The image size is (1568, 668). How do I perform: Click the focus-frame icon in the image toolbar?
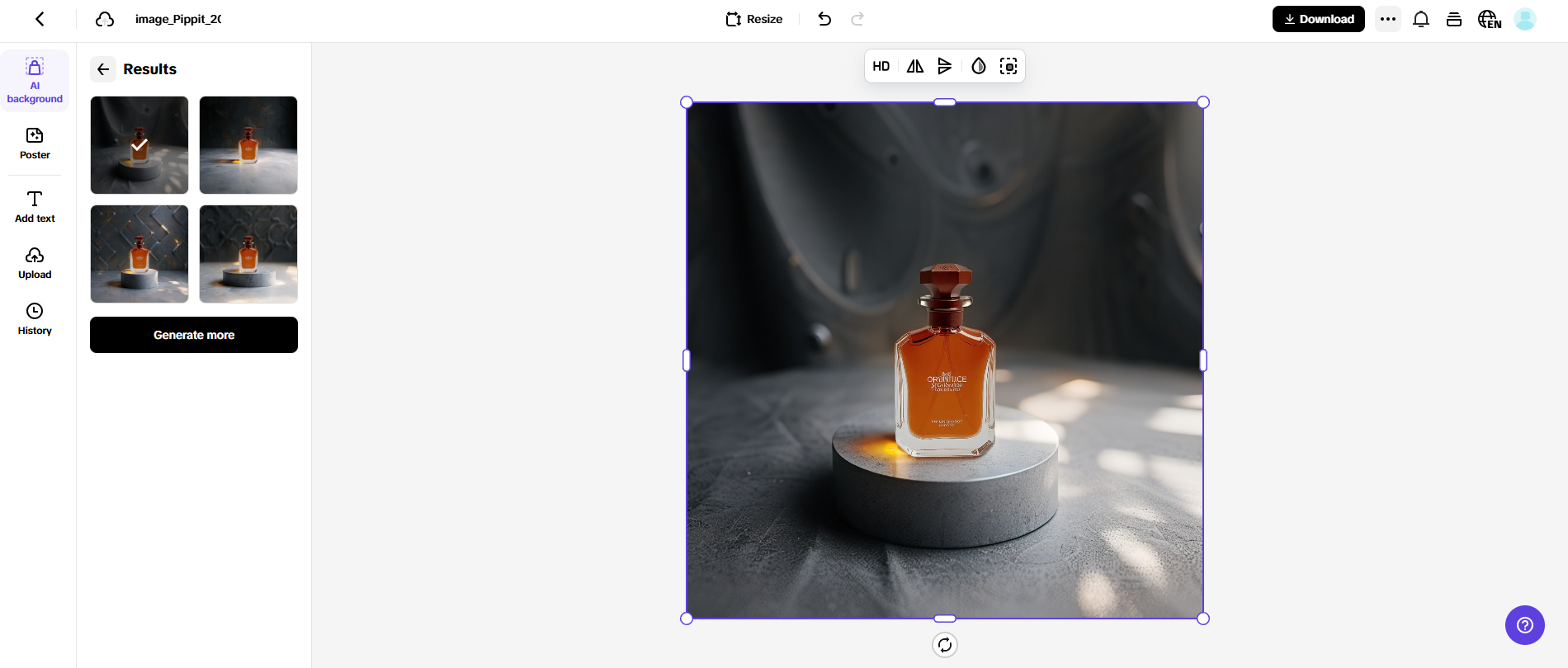[1008, 66]
